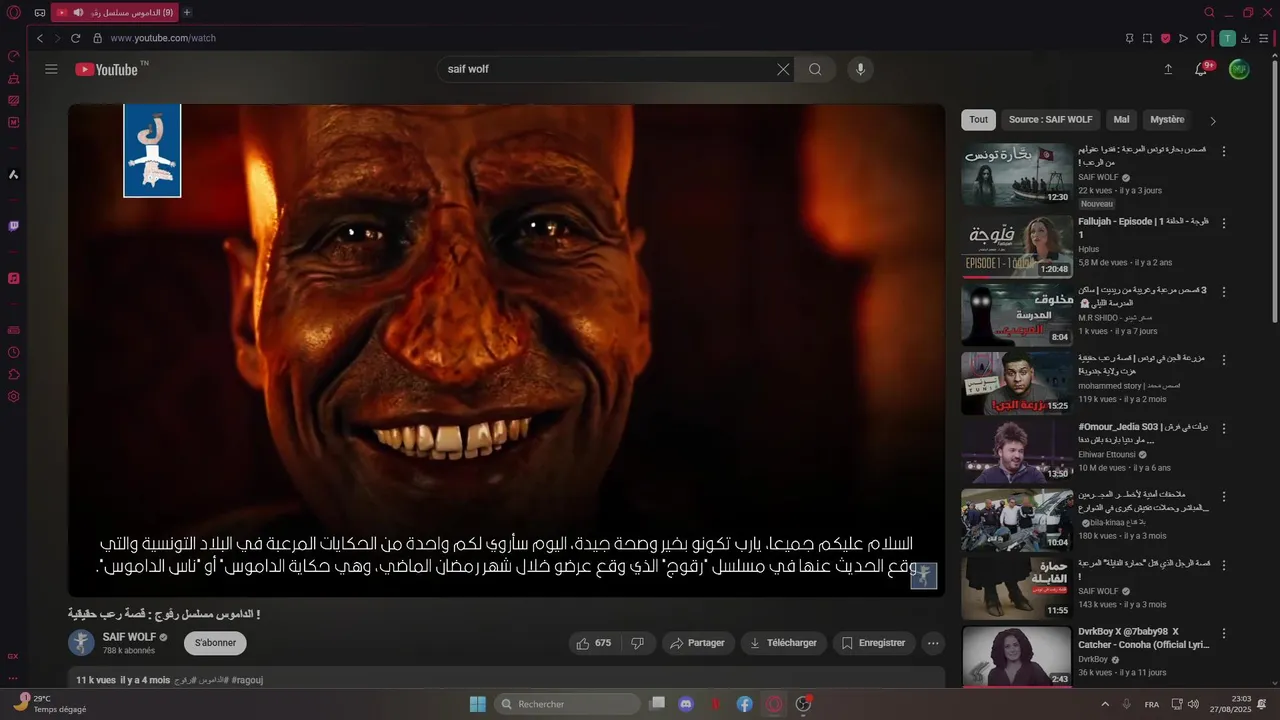
Task: Open GX Control speedometer in sidebar
Action: (14, 56)
